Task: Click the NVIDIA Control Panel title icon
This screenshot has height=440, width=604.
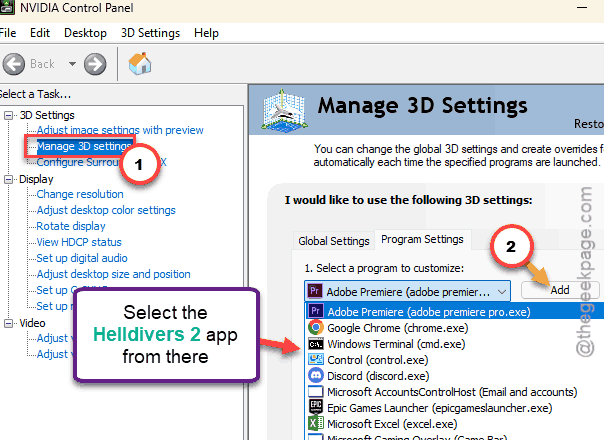Action: point(7,7)
